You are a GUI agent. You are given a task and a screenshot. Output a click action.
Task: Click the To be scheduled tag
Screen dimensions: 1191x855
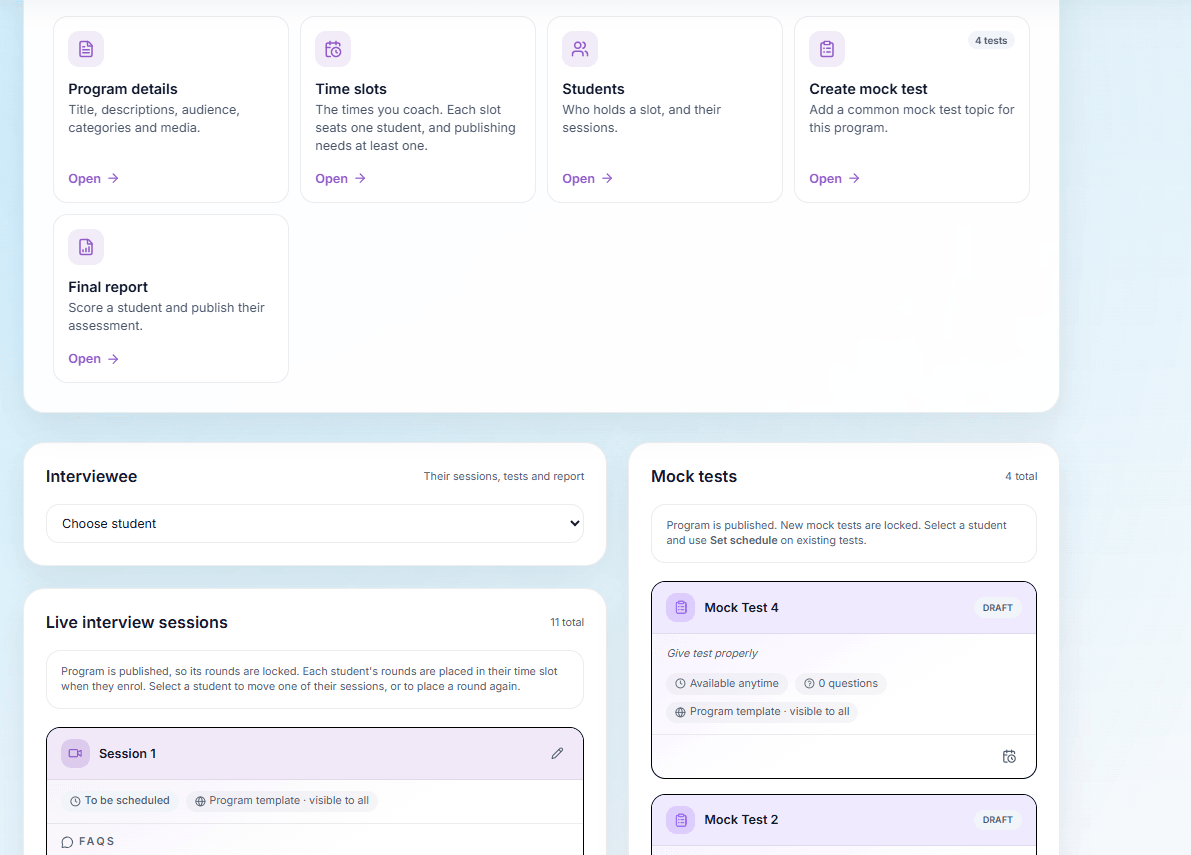point(120,800)
